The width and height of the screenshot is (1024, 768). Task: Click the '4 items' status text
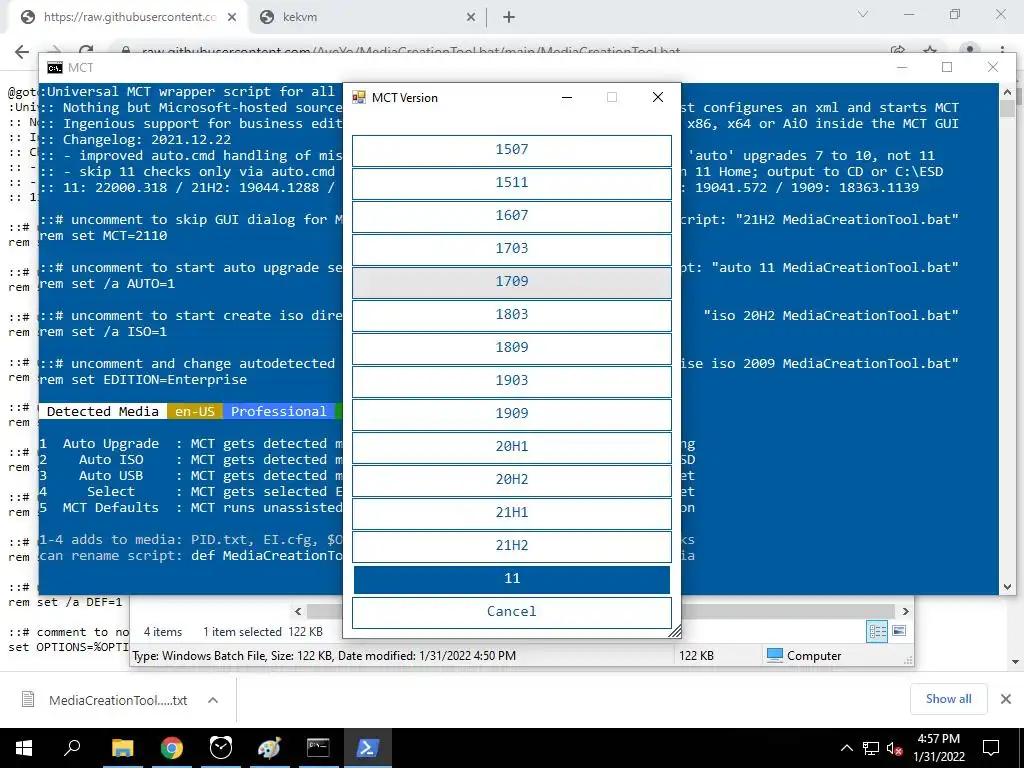pyautogui.click(x=163, y=632)
